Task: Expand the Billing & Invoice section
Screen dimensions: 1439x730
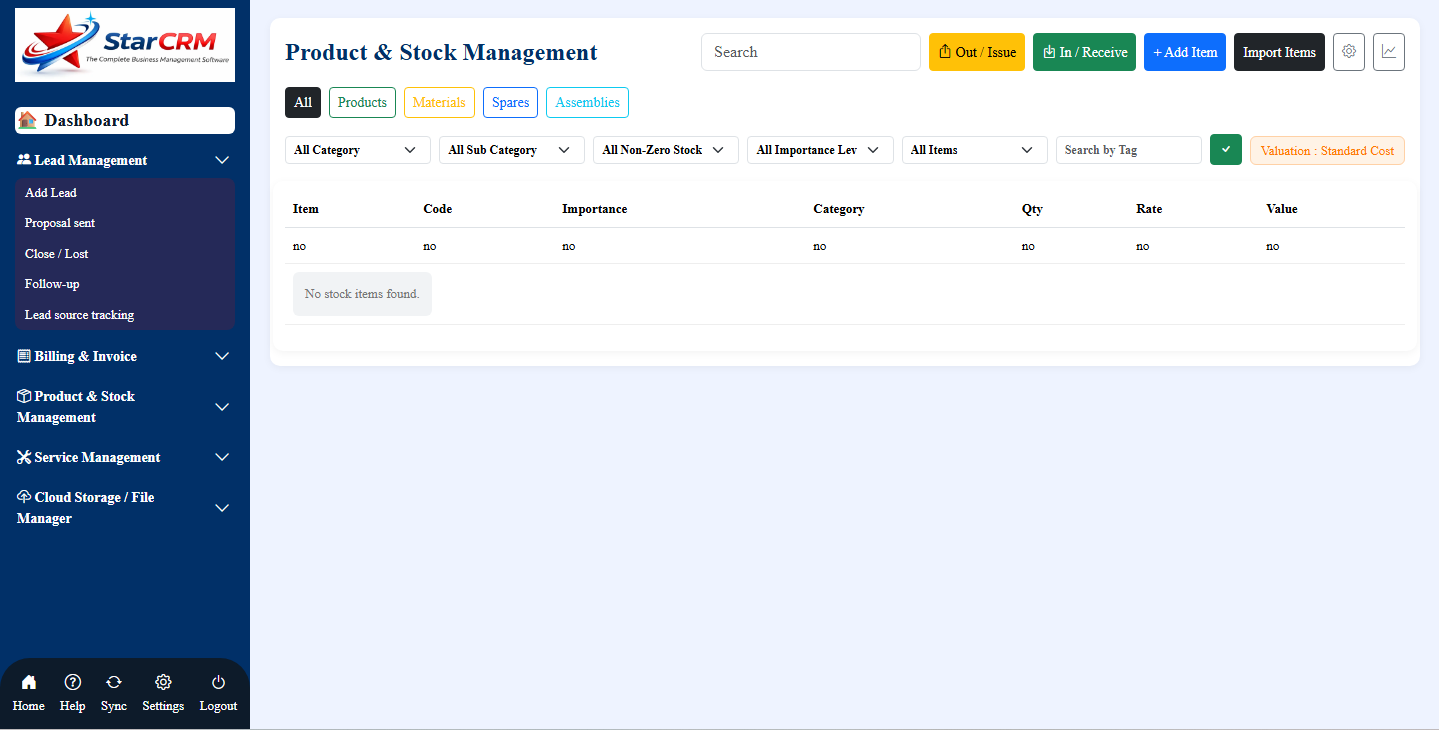Action: point(124,356)
